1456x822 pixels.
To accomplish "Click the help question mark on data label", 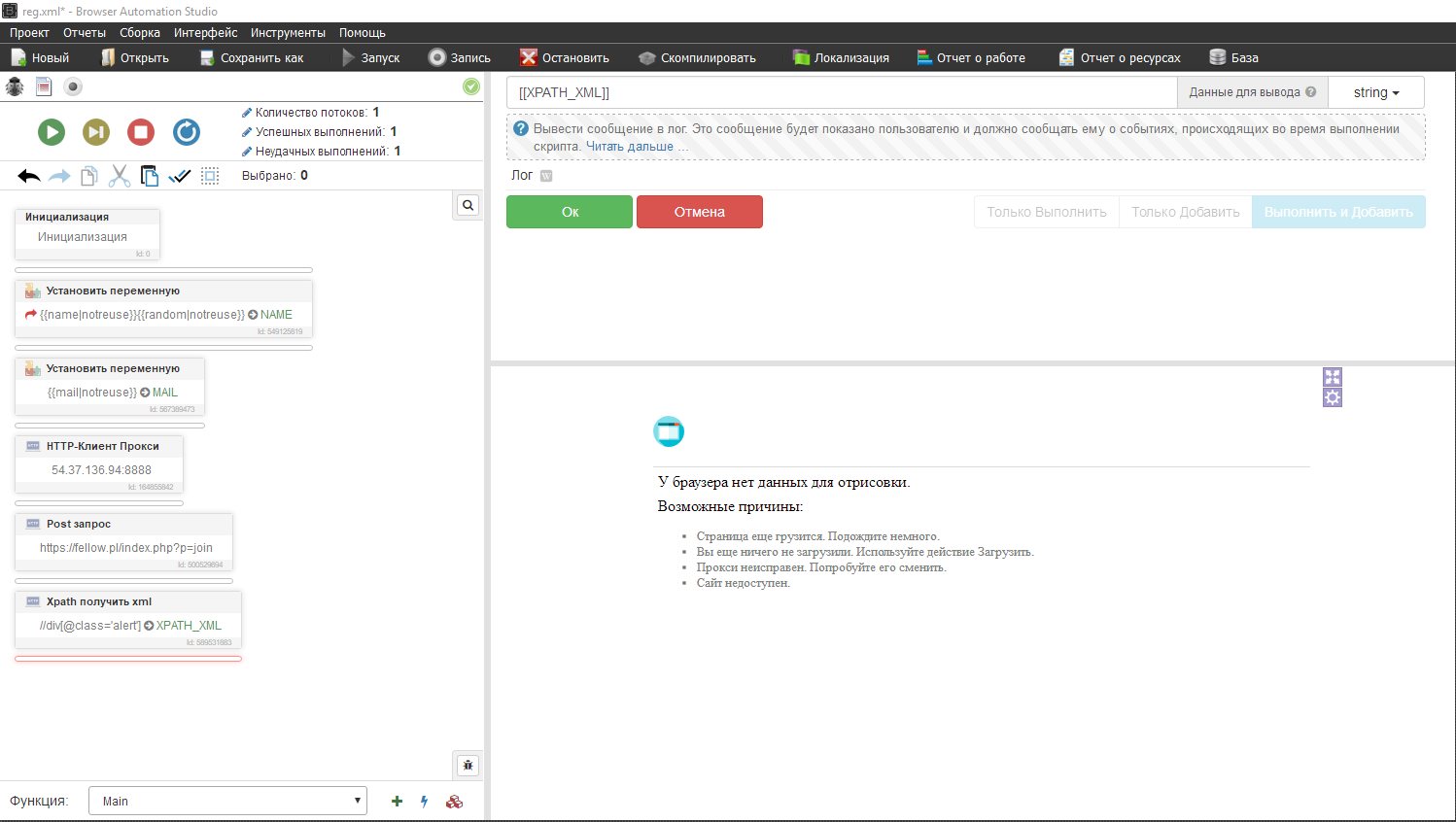I will coord(1311,92).
